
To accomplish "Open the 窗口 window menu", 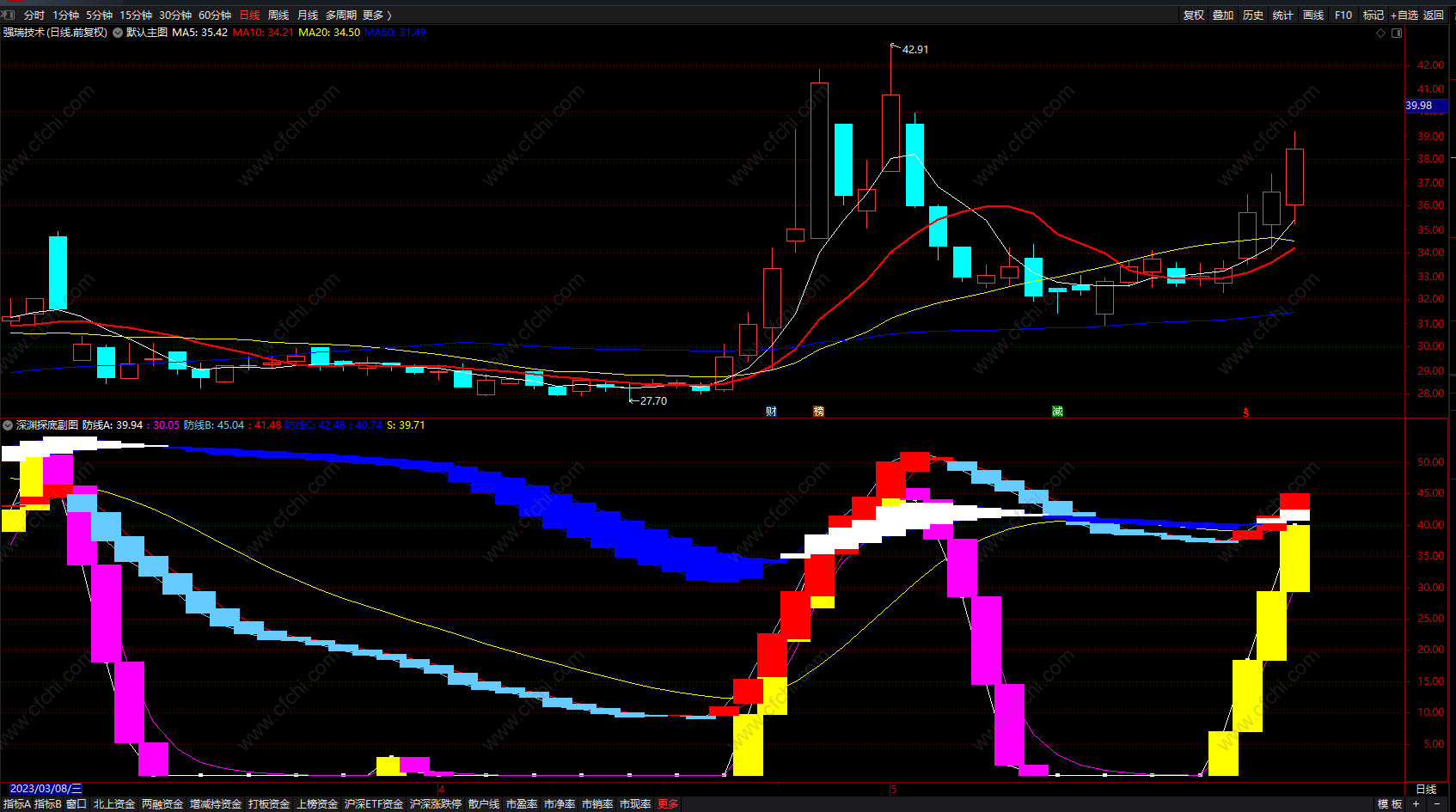I will click(76, 804).
